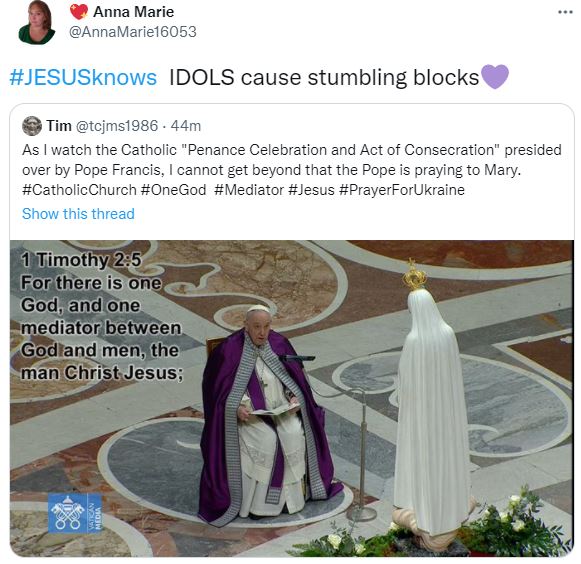Open the quoted author name Tim
Screen dimensions: 581x564
[x=59, y=126]
